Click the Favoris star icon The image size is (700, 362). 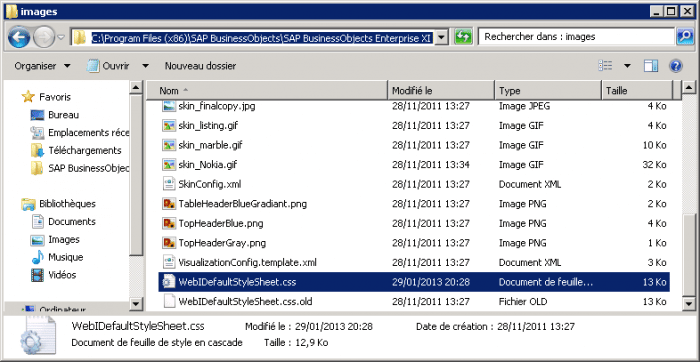28,96
